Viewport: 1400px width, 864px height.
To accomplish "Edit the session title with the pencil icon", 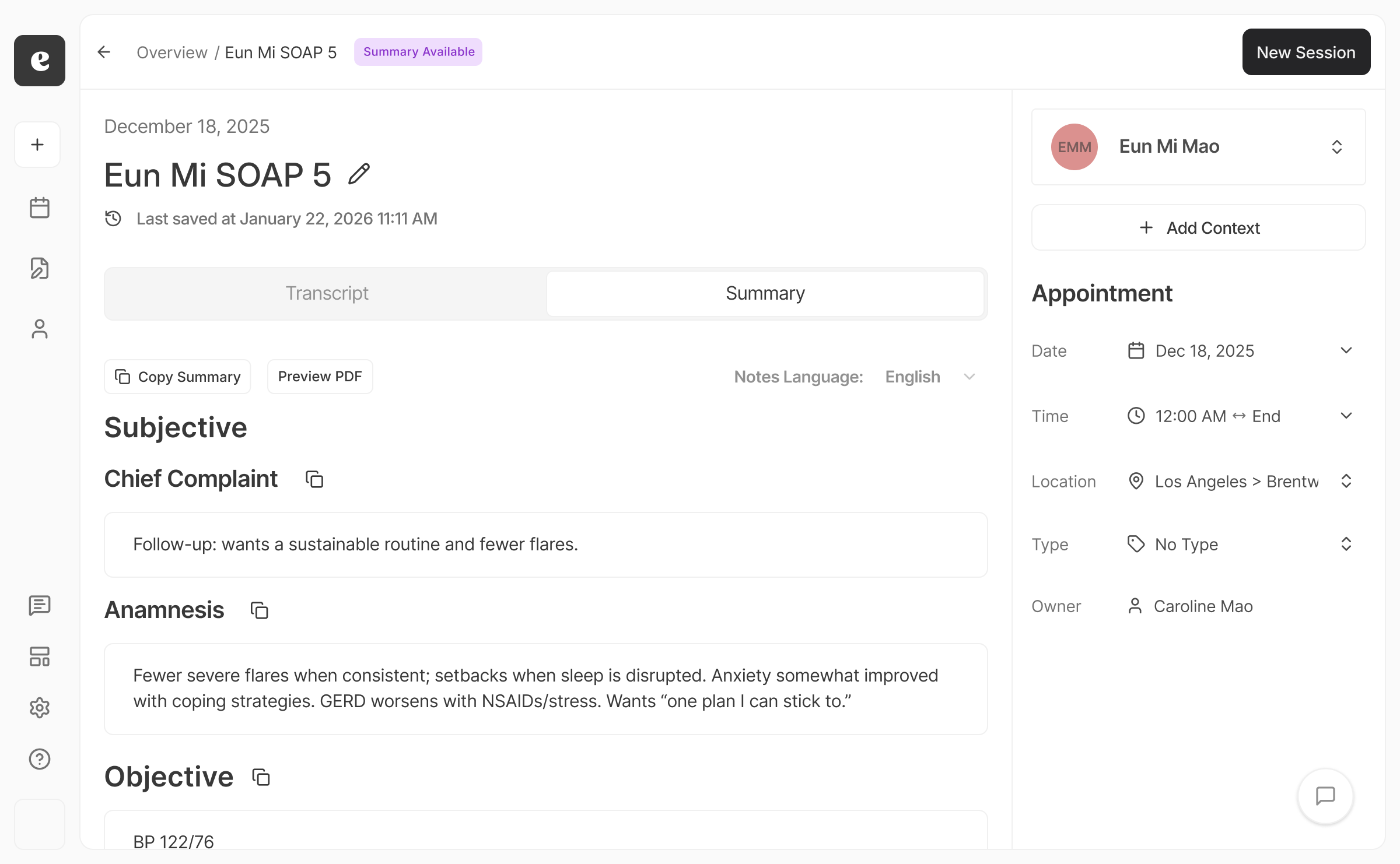I will pos(359,174).
